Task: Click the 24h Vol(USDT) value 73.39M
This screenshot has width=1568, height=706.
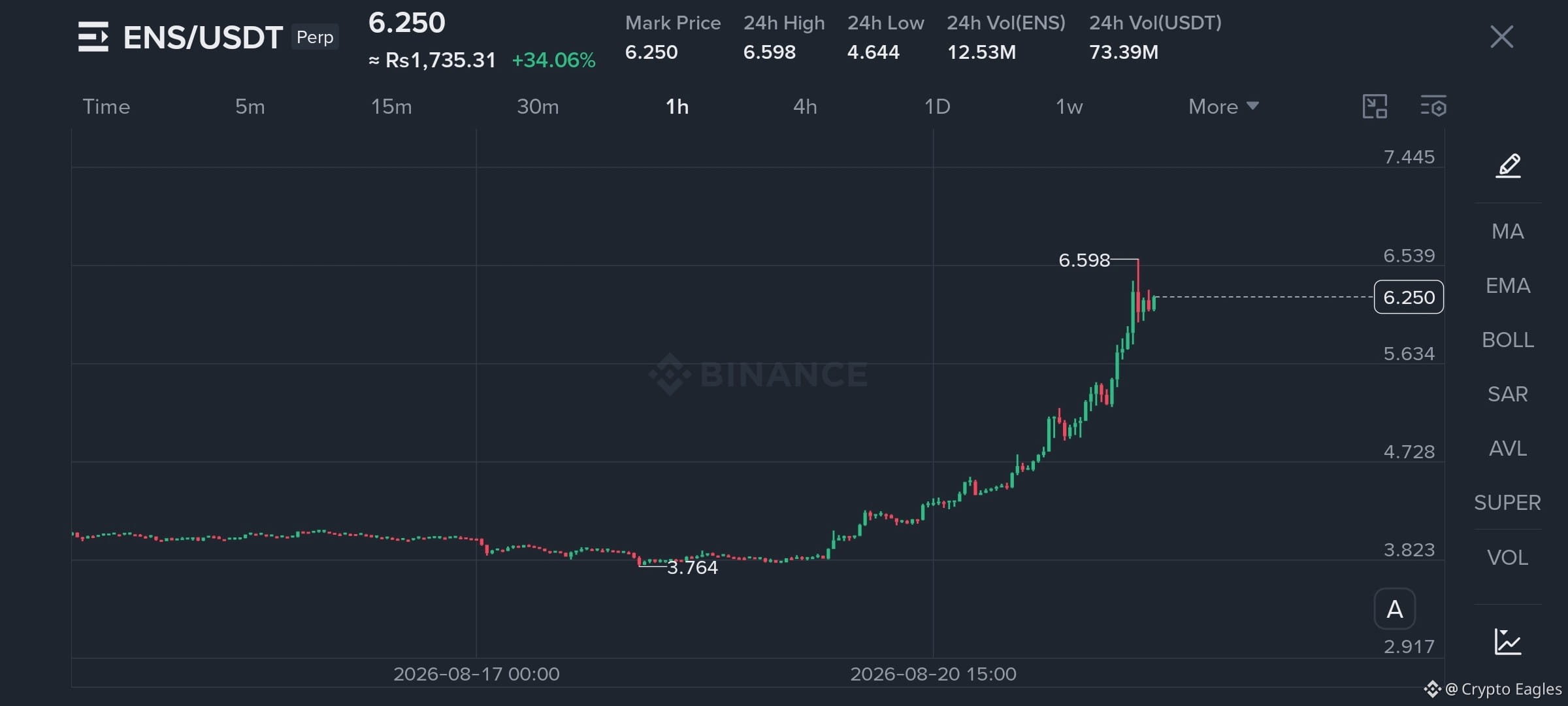Action: 1124,52
